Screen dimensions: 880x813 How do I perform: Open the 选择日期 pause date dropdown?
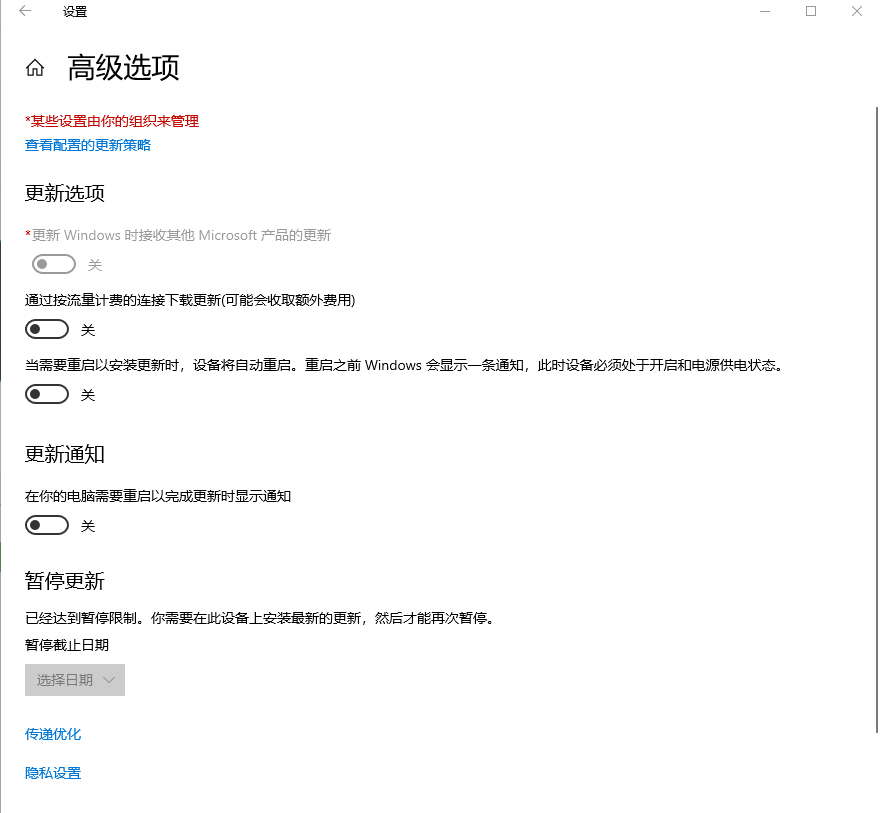click(75, 680)
